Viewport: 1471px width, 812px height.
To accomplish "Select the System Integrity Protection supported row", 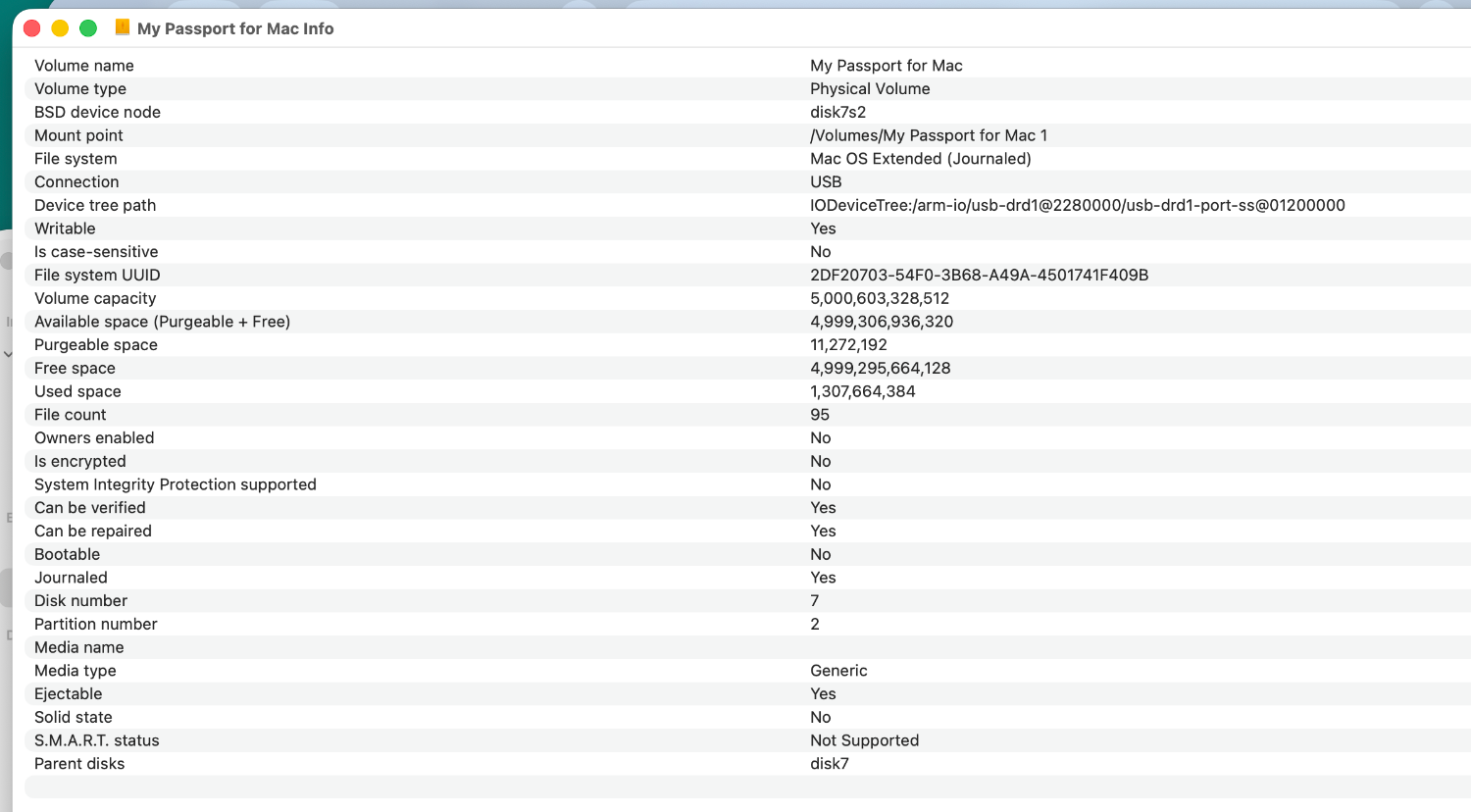I will 175,484.
